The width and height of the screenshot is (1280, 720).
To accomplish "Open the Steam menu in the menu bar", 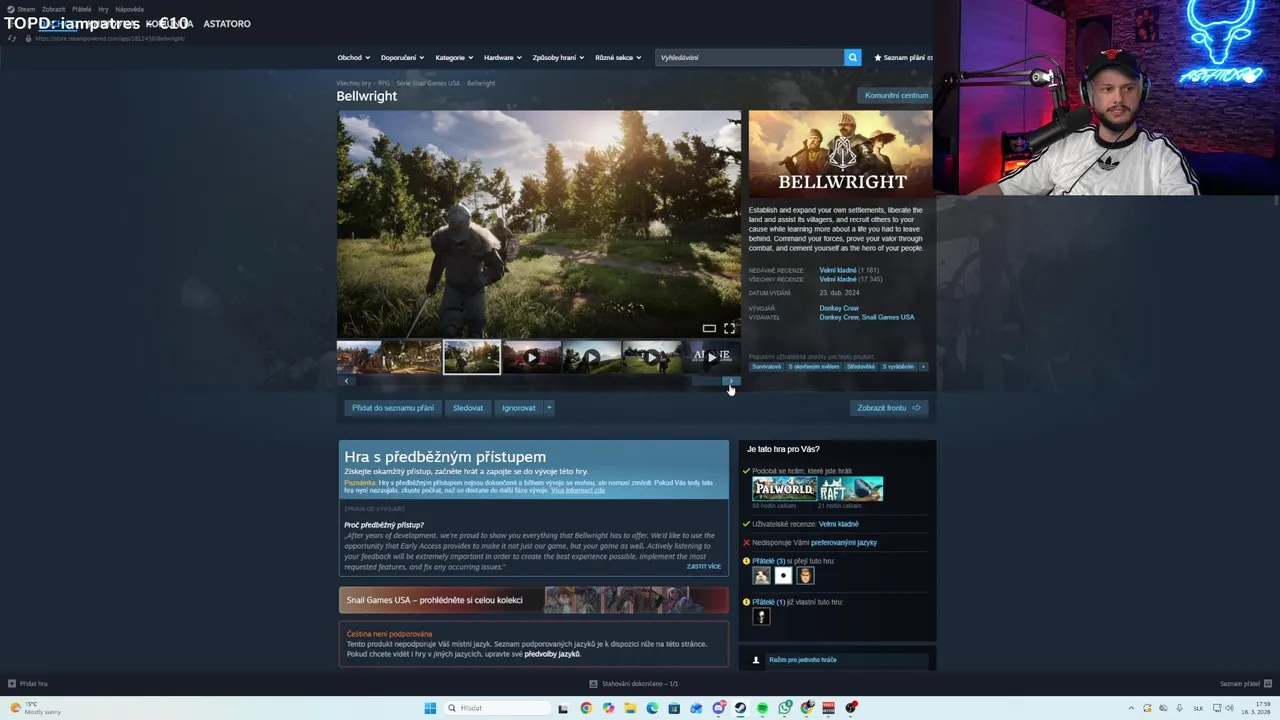I will [26, 9].
